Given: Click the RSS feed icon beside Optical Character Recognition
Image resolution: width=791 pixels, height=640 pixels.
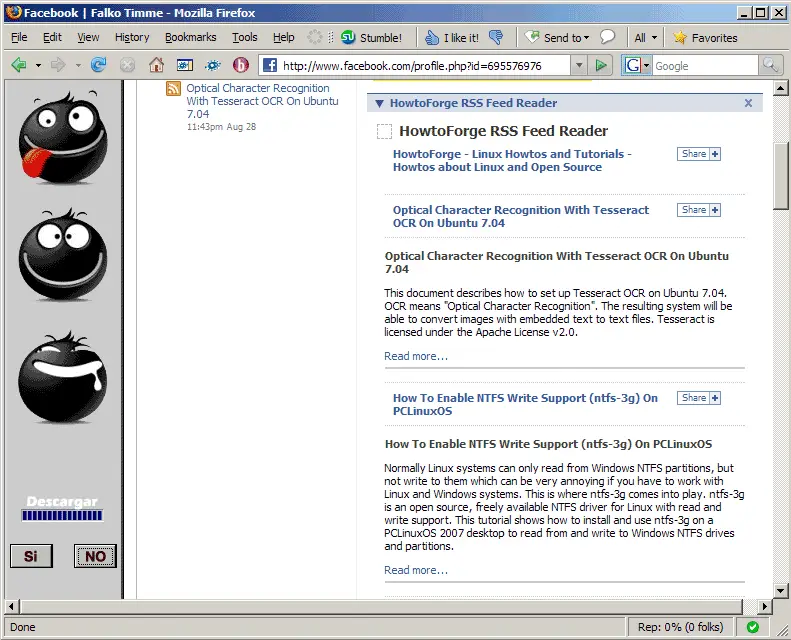Looking at the screenshot, I should [174, 89].
